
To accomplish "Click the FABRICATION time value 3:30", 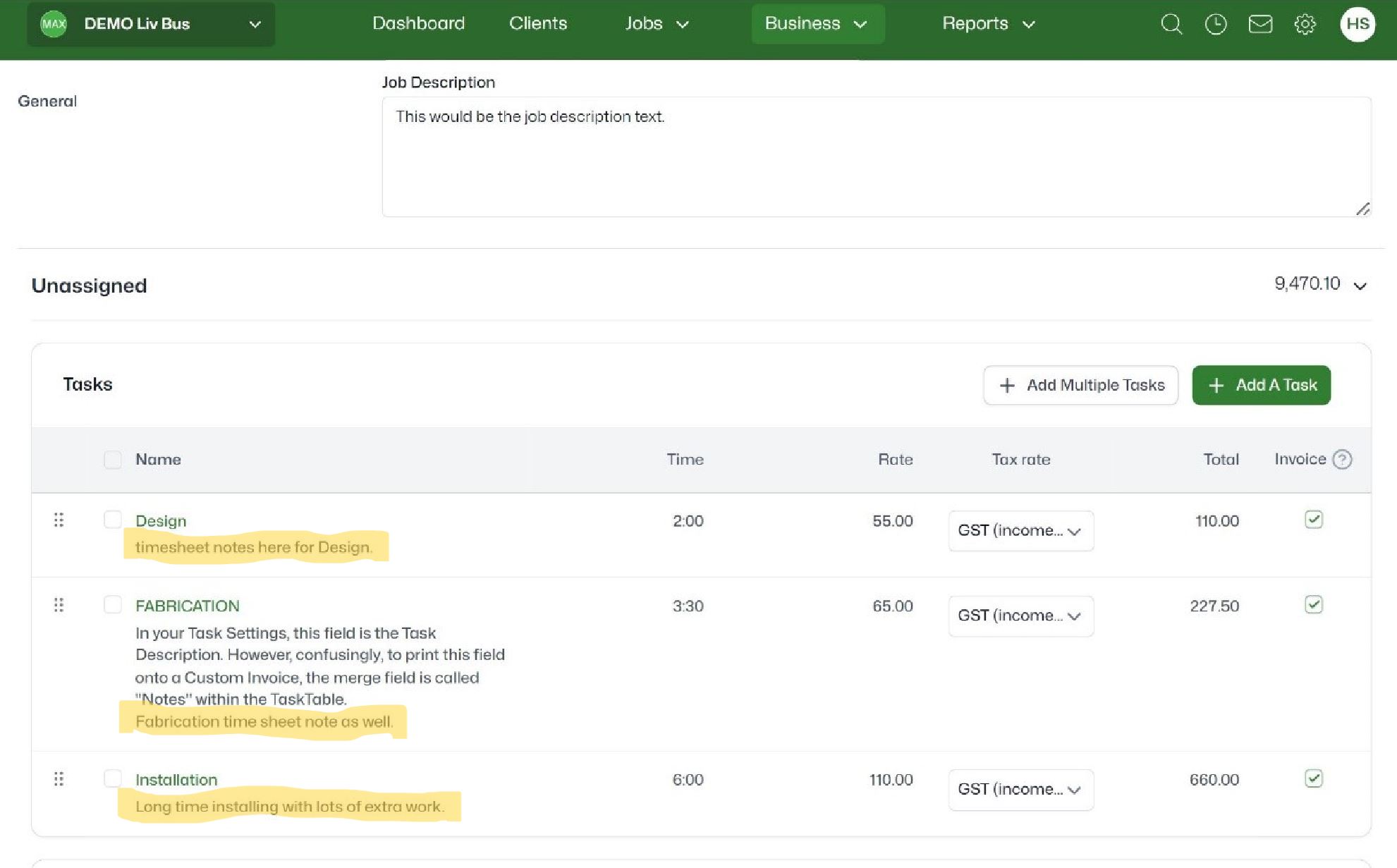I will tap(688, 606).
